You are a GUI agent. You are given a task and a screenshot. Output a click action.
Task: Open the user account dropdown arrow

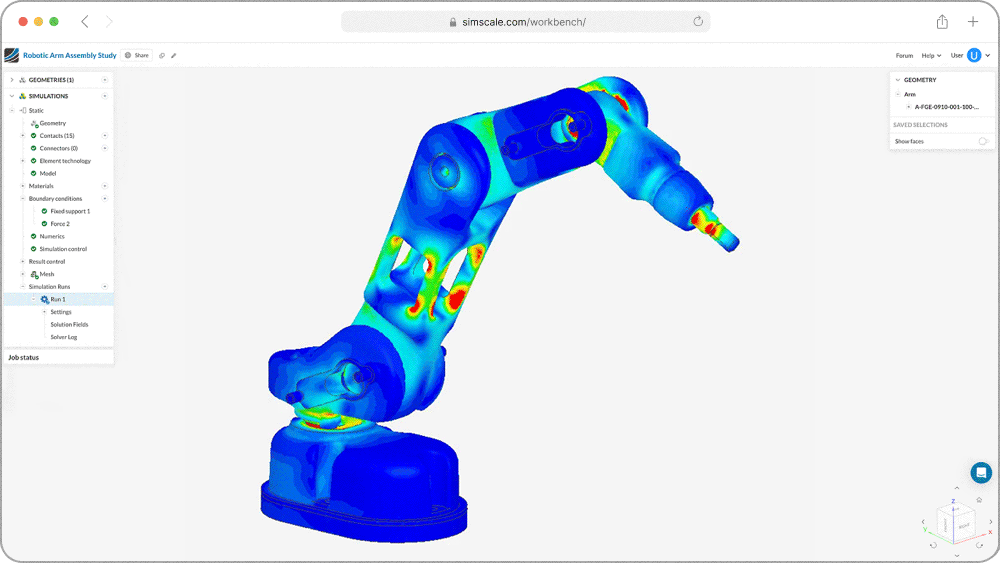pyautogui.click(x=988, y=55)
